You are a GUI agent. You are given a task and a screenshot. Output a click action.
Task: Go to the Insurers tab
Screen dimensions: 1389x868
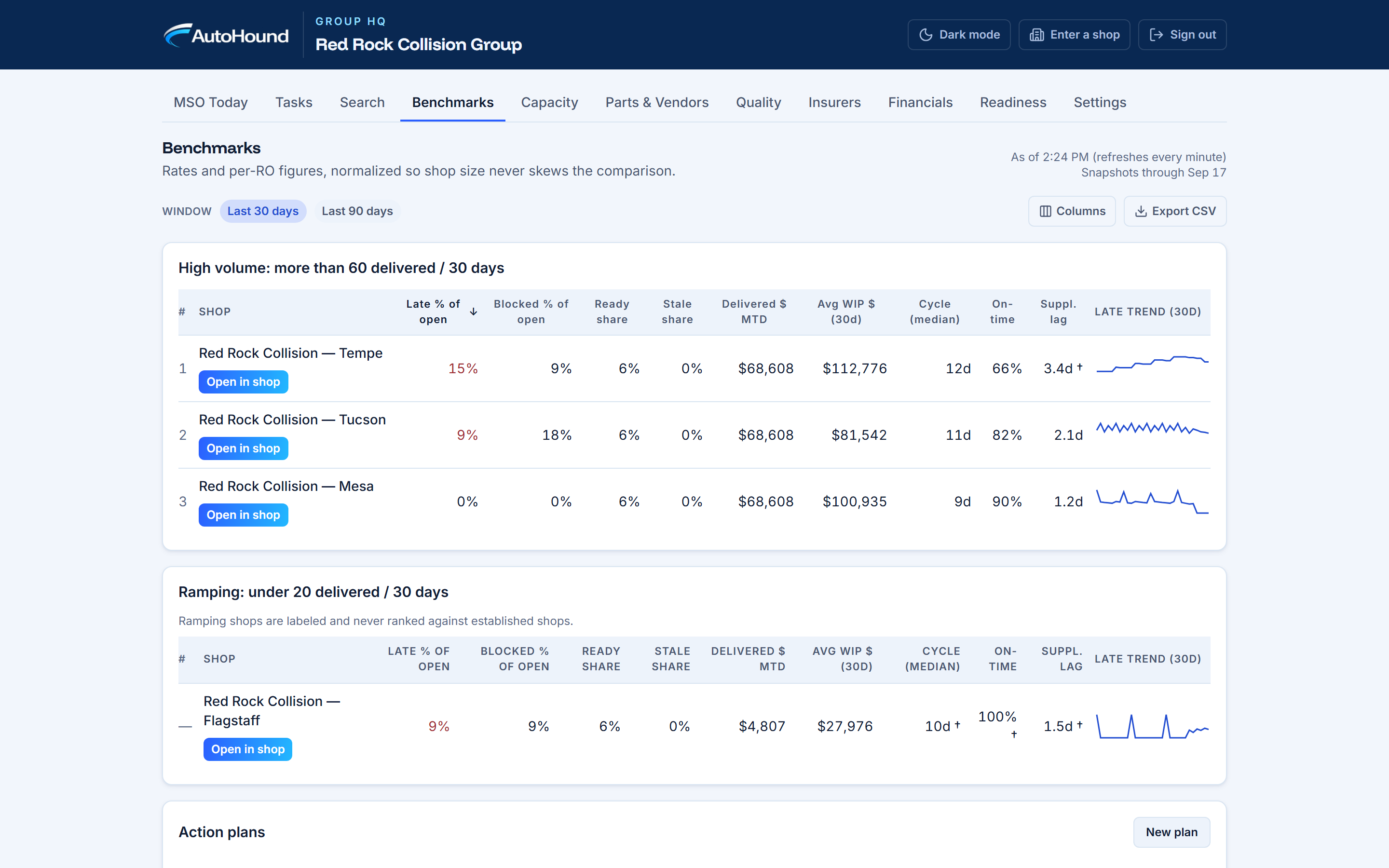tap(834, 102)
